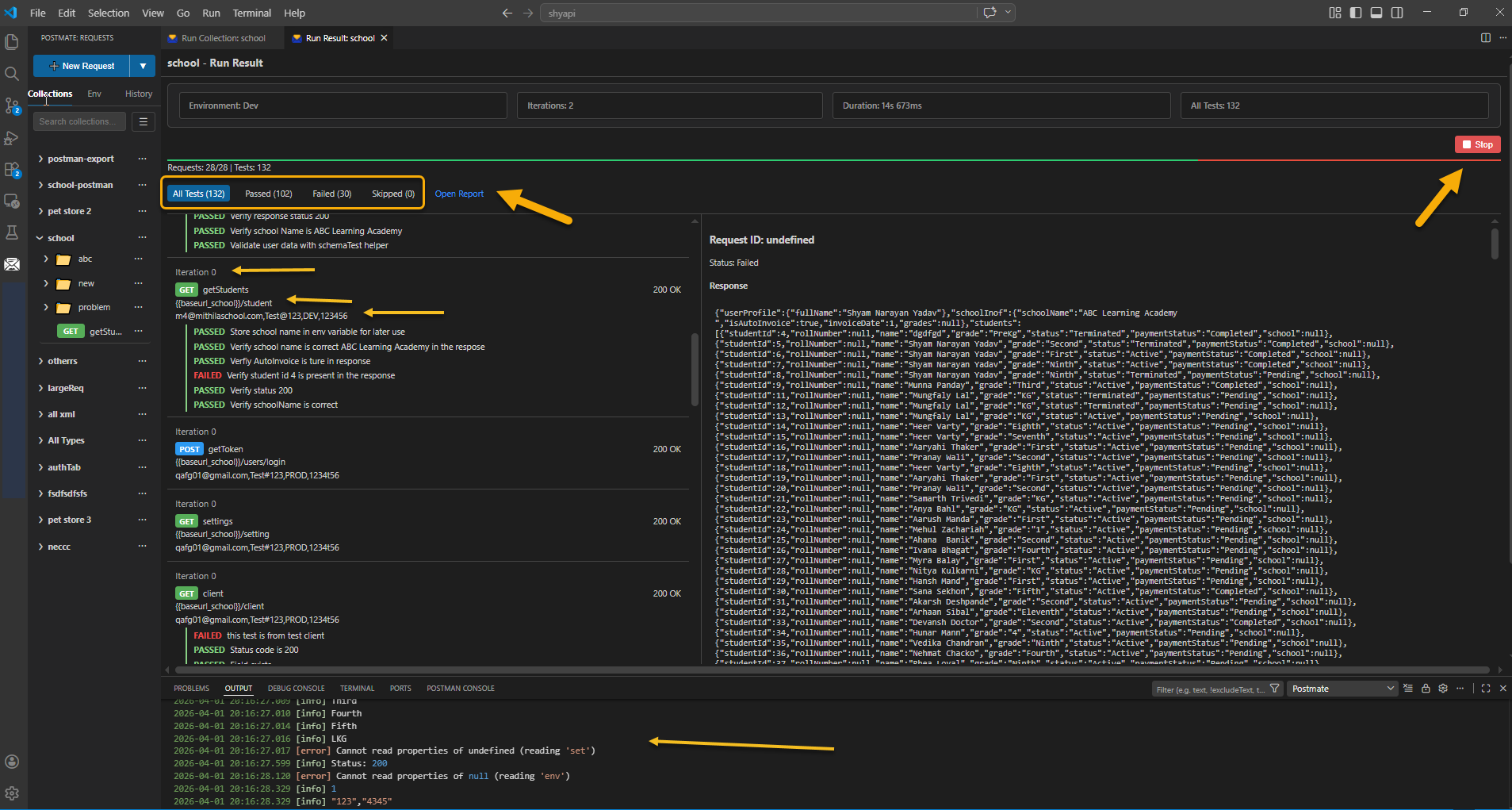
Task: Open the Source Control view
Action: pyautogui.click(x=13, y=105)
